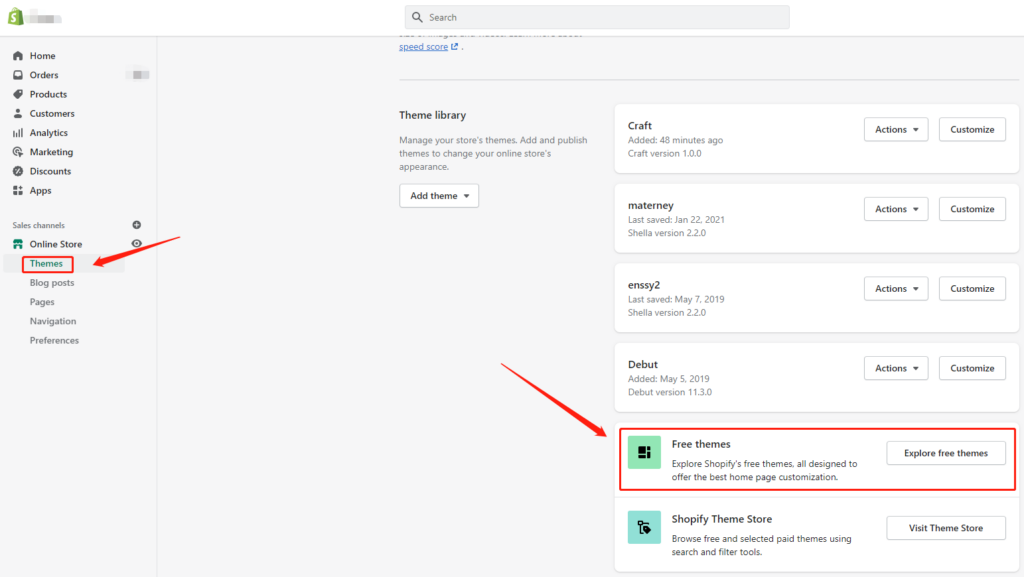1024x577 pixels.
Task: Click the Free themes heading
Action: tap(701, 444)
